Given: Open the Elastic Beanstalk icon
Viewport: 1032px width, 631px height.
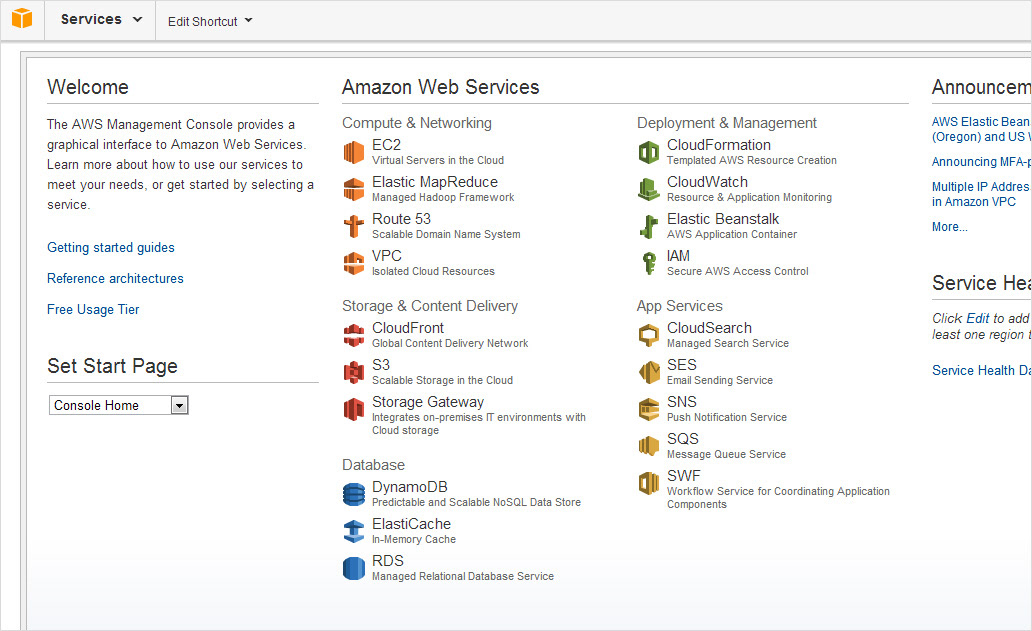Looking at the screenshot, I should pyautogui.click(x=648, y=226).
